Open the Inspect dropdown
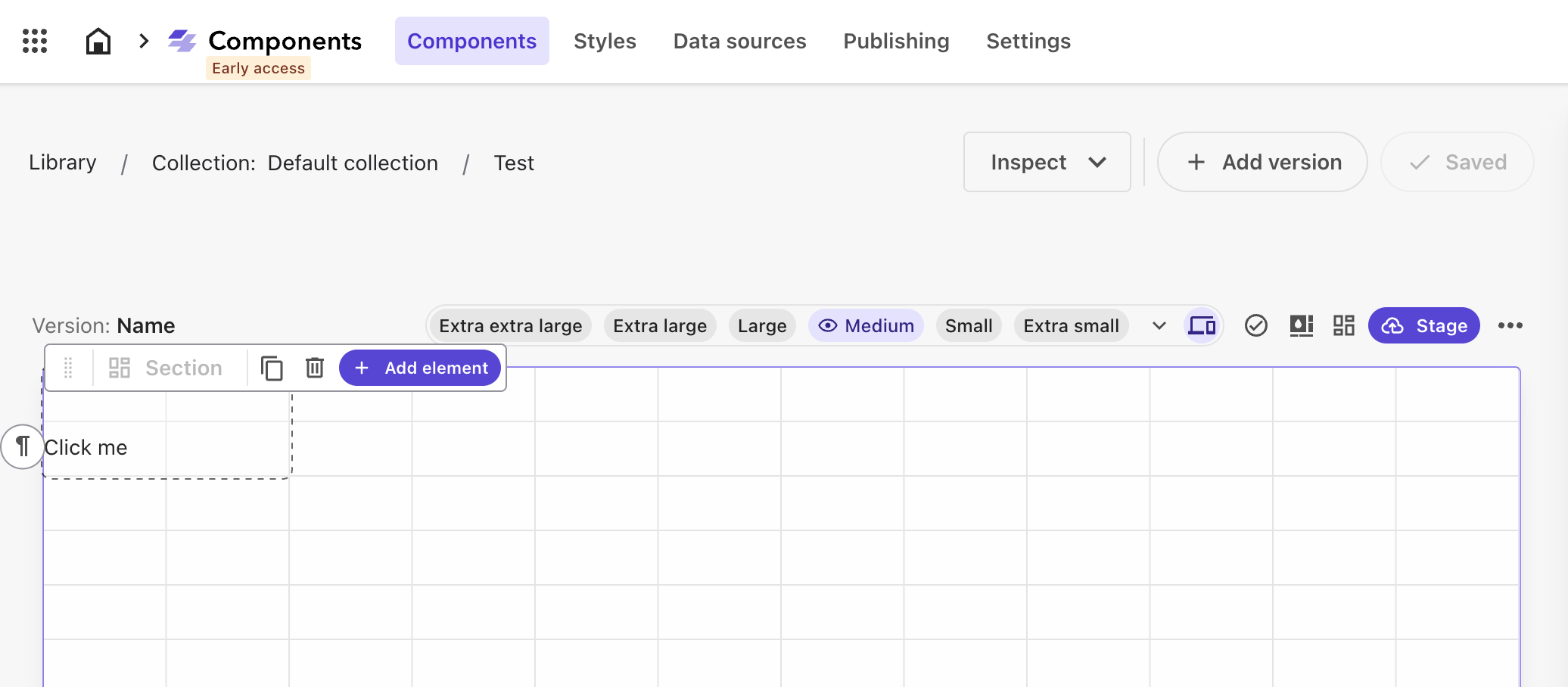The height and width of the screenshot is (687, 1568). [x=1047, y=162]
